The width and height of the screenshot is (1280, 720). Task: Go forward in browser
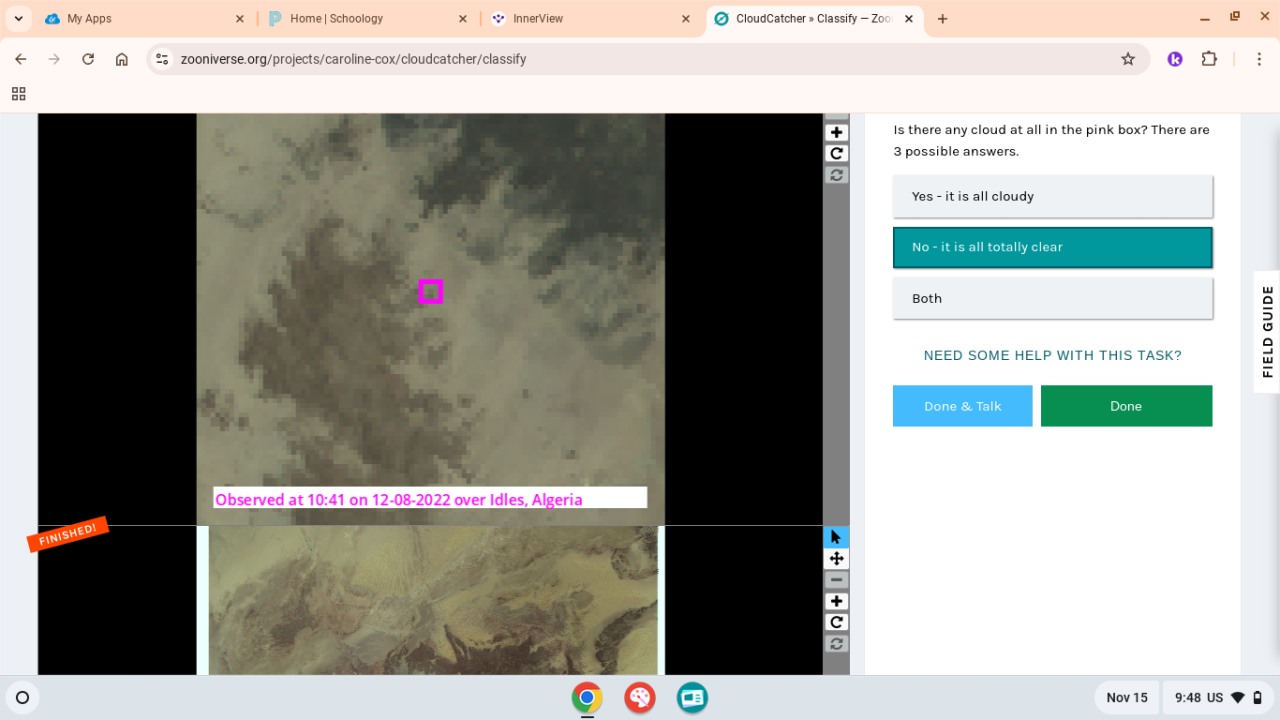click(54, 59)
